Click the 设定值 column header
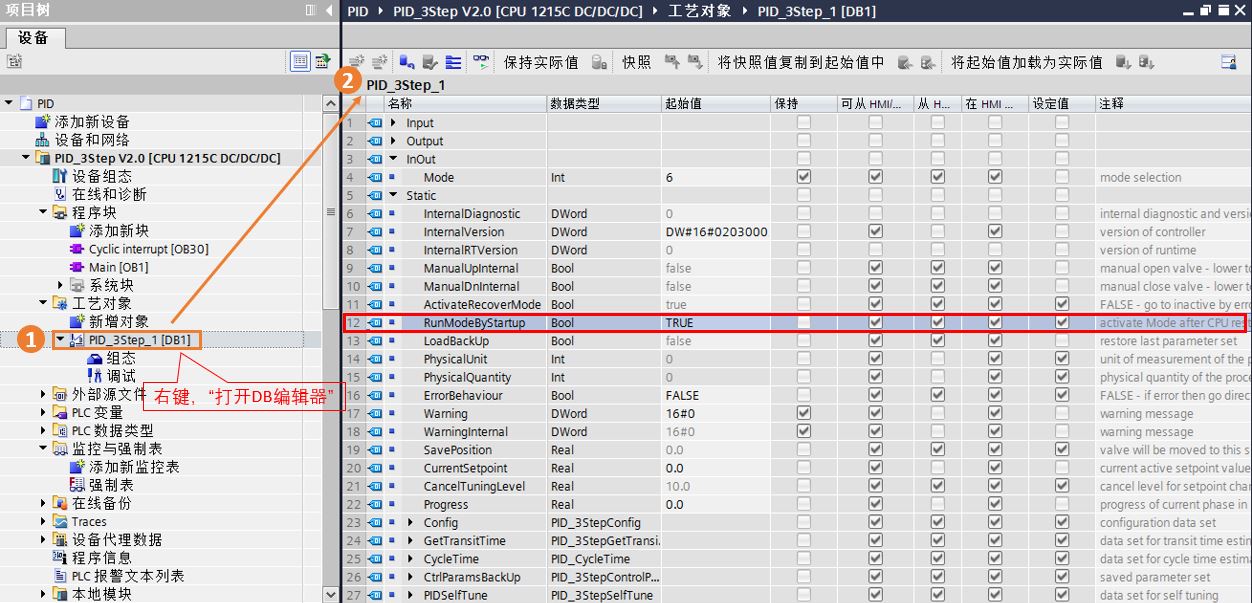 point(1062,103)
